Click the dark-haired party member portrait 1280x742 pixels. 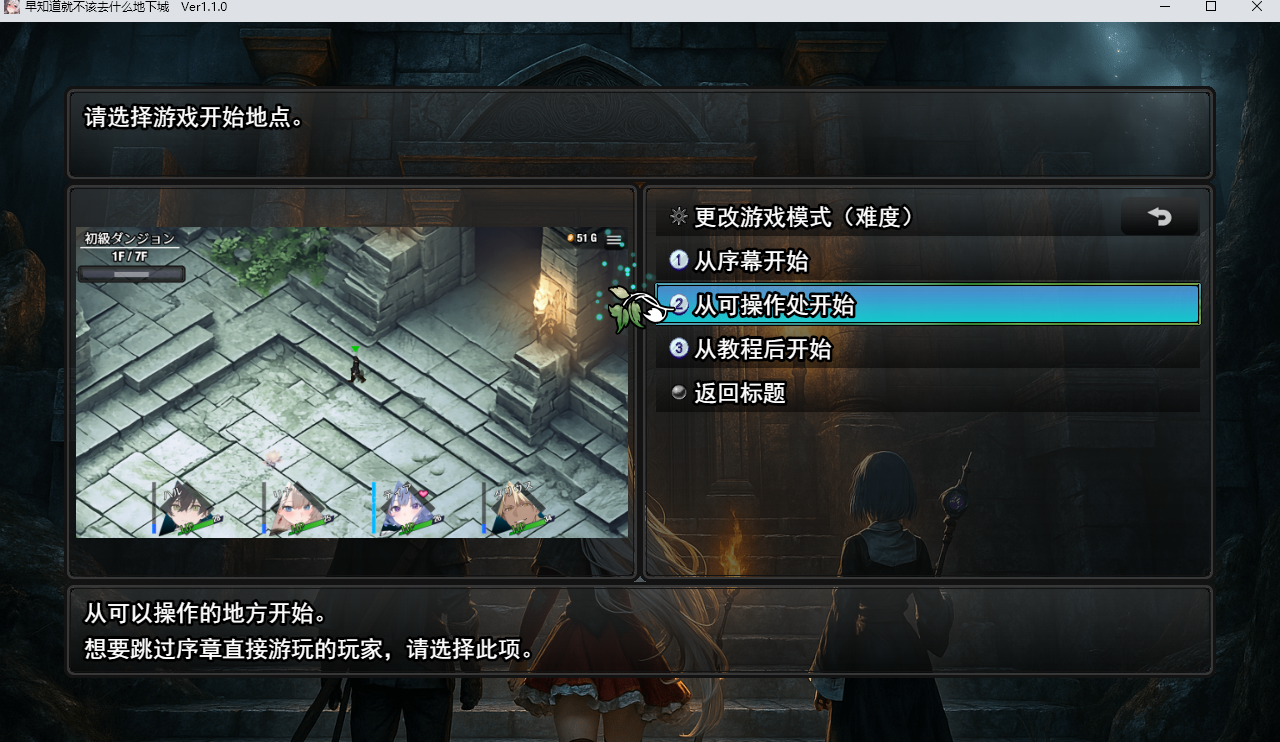[188, 508]
